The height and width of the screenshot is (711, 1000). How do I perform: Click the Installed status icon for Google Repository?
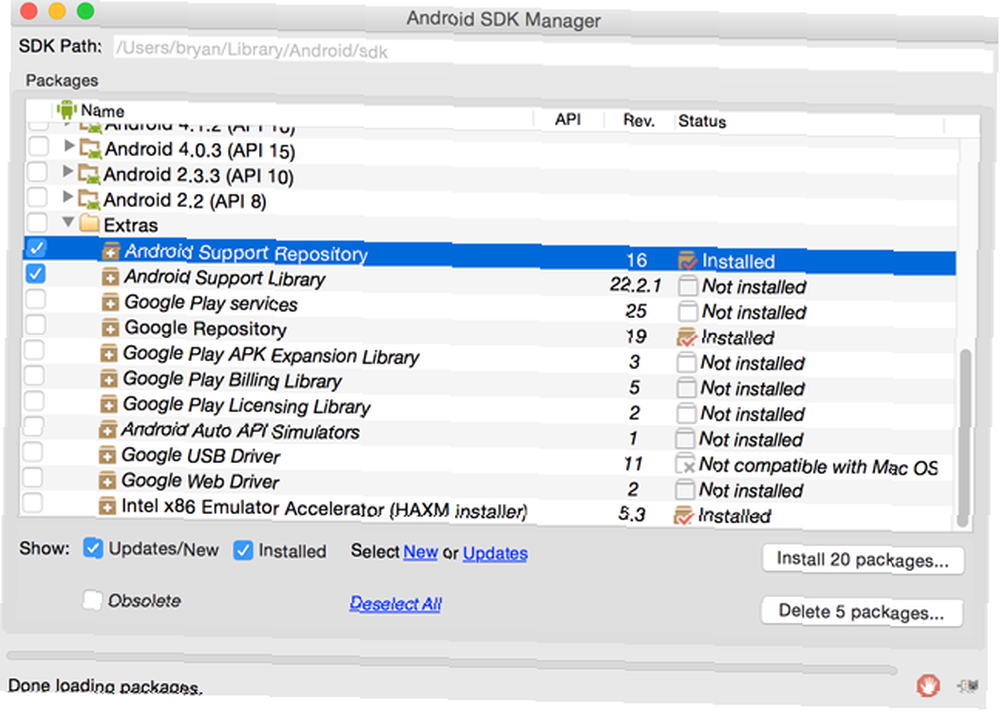coord(686,337)
